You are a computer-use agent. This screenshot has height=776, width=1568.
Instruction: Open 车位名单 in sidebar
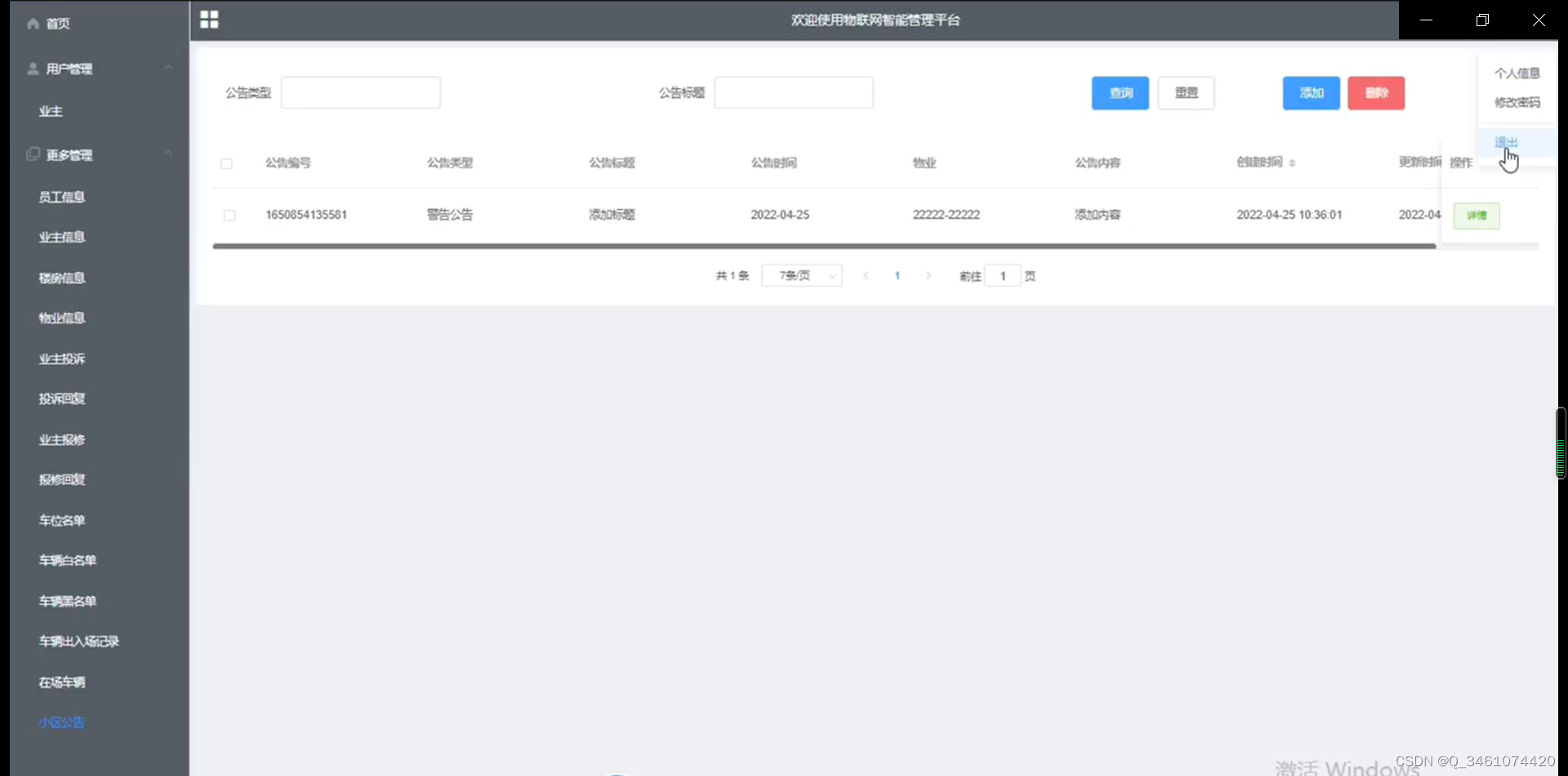62,520
